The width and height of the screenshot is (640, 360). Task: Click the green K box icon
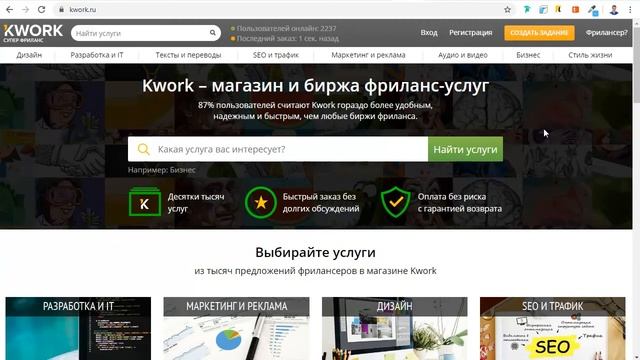click(144, 202)
